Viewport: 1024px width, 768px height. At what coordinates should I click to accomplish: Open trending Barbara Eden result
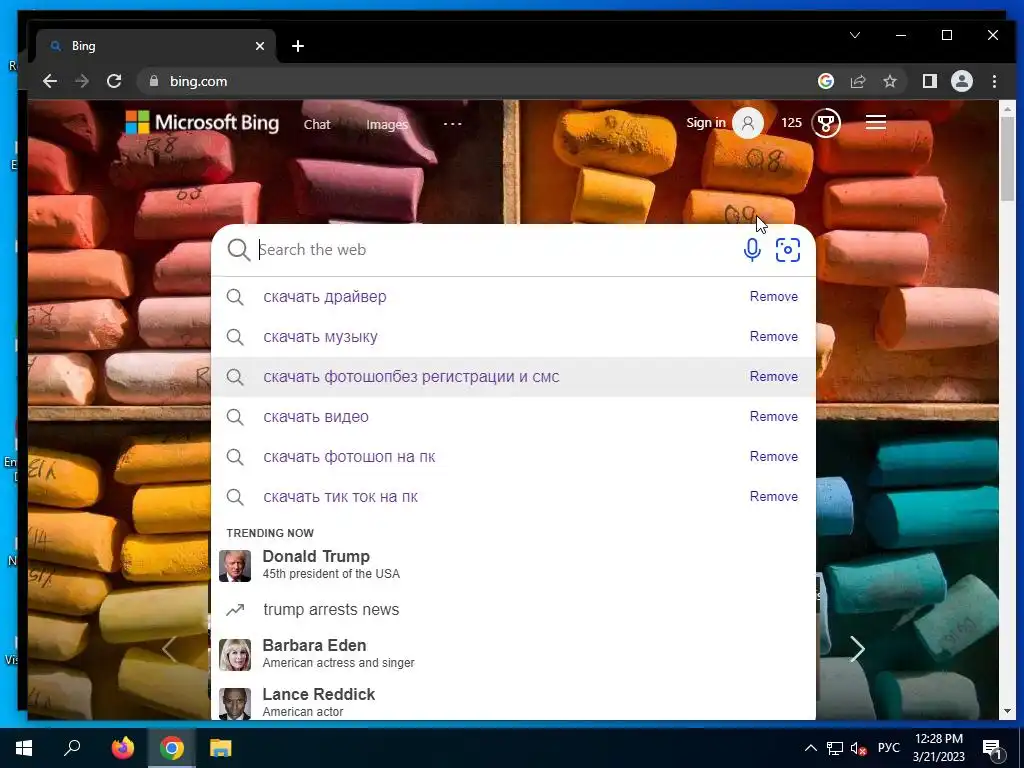513,654
